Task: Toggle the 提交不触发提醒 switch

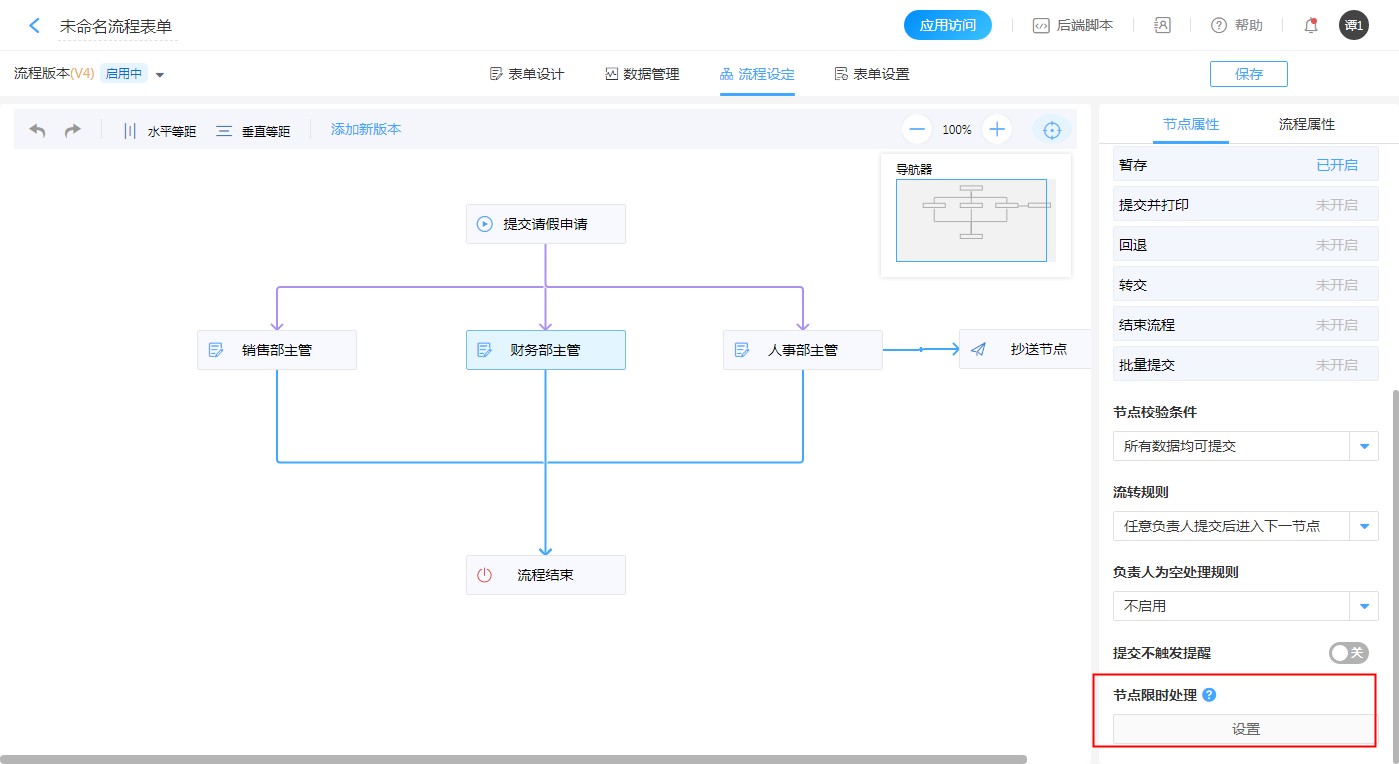Action: pyautogui.click(x=1348, y=653)
